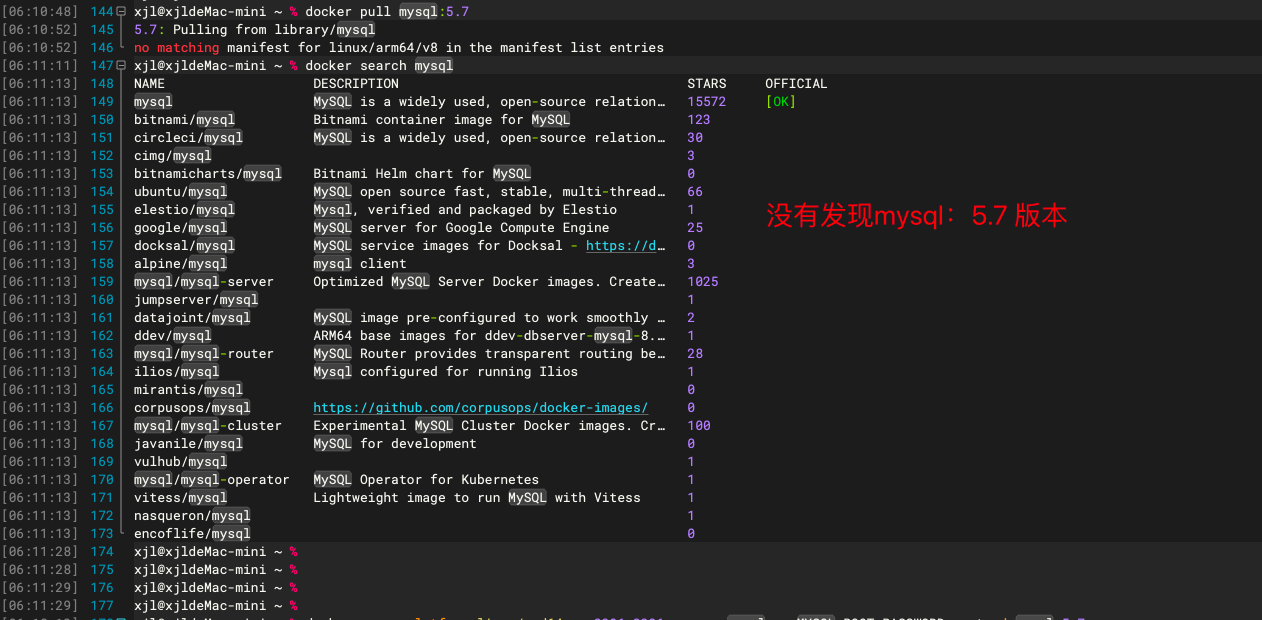Click 'Mysql configured for running Ilios' description
Image resolution: width=1262 pixels, height=620 pixels.
(x=446, y=372)
